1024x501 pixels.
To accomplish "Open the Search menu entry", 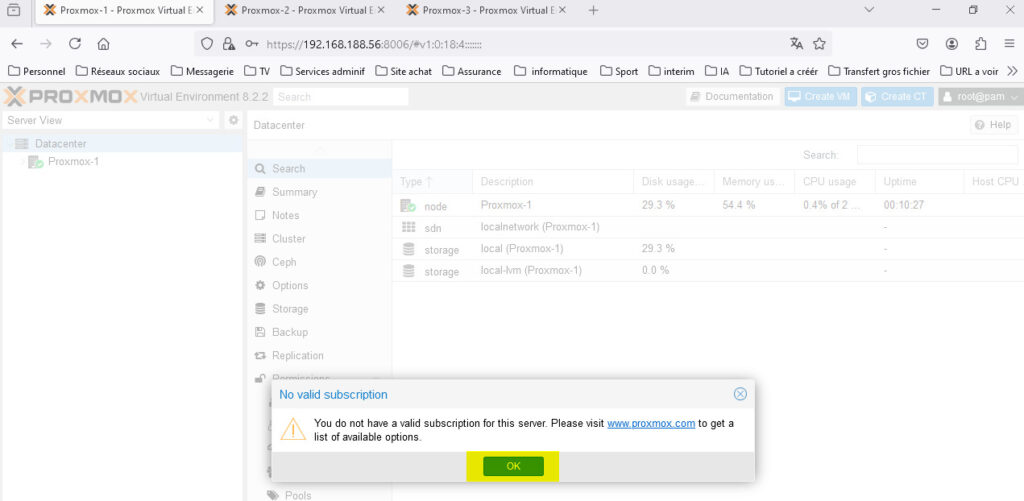I will coord(319,169).
